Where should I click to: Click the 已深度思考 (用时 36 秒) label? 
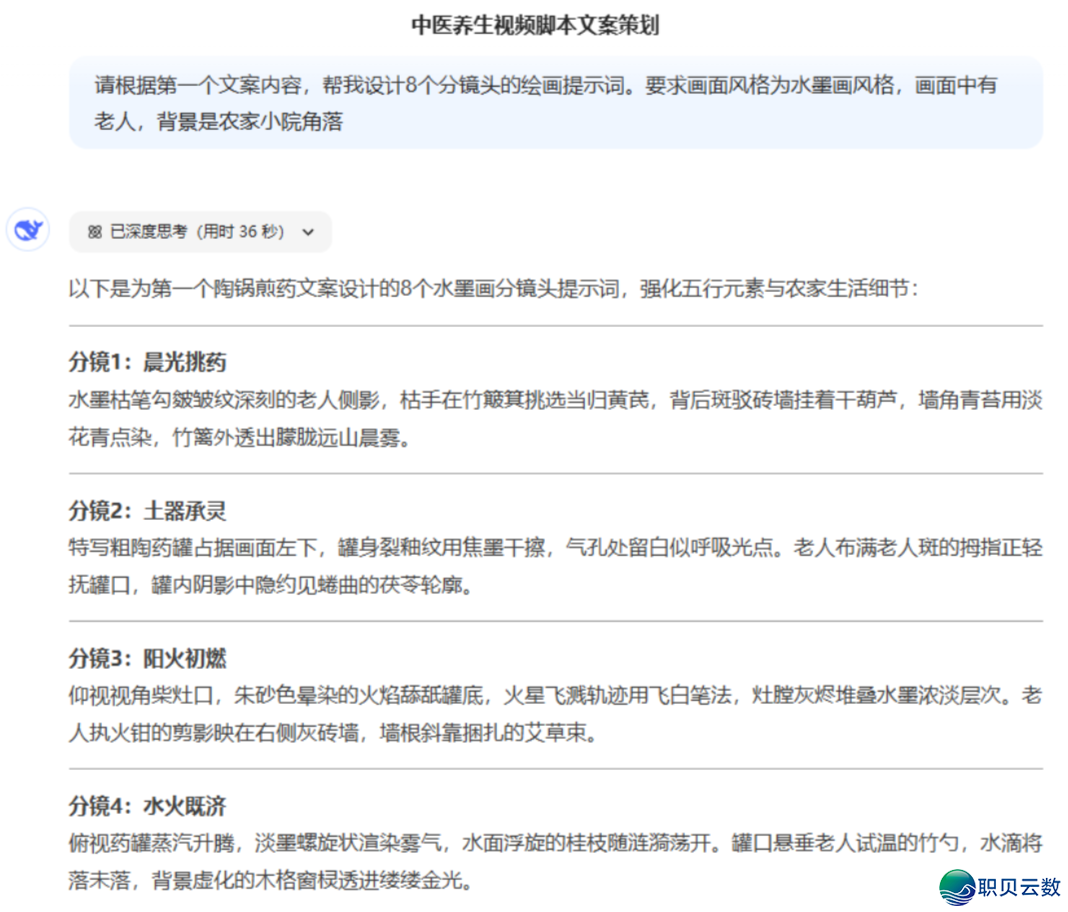[197, 232]
